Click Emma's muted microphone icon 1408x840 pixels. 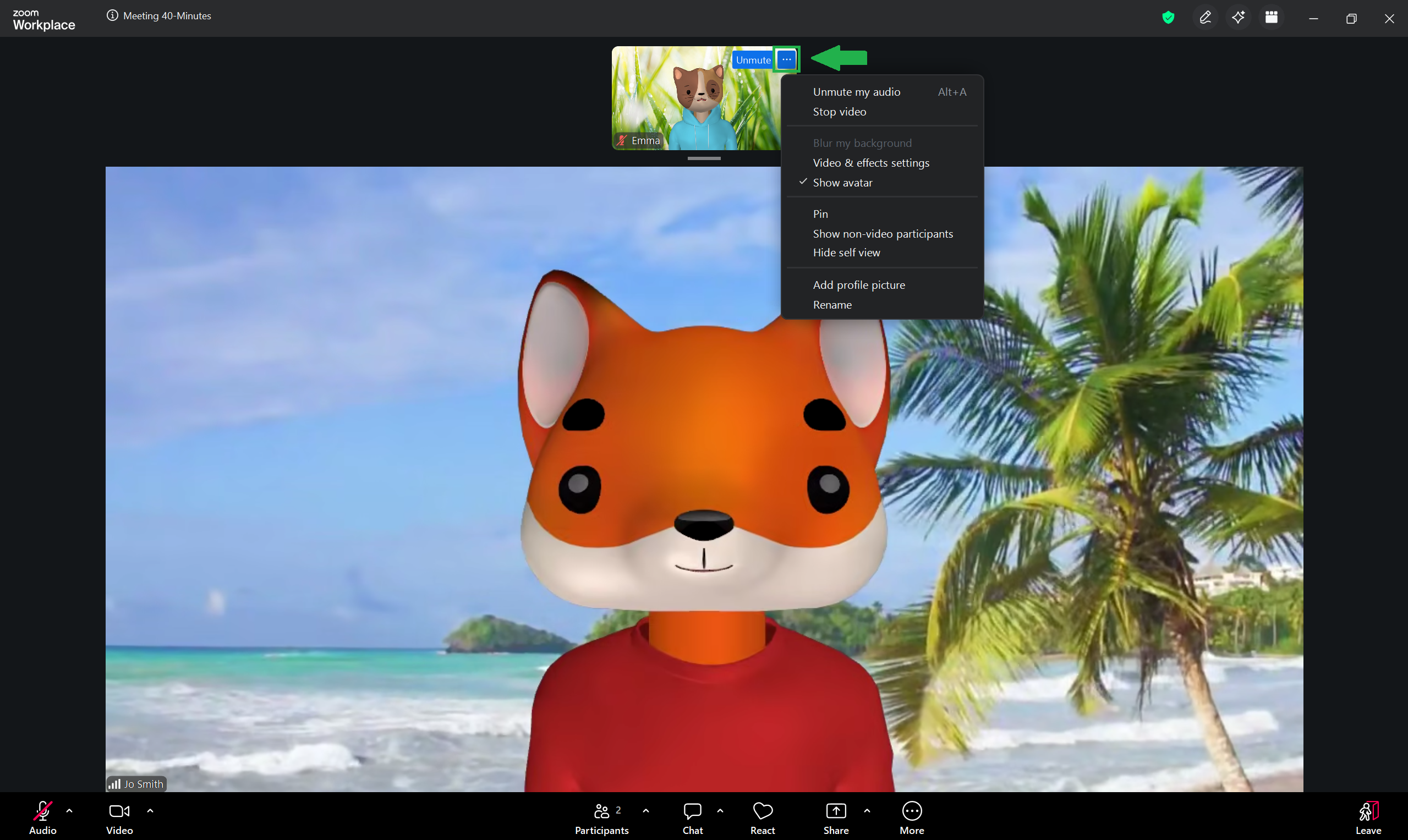(x=622, y=140)
